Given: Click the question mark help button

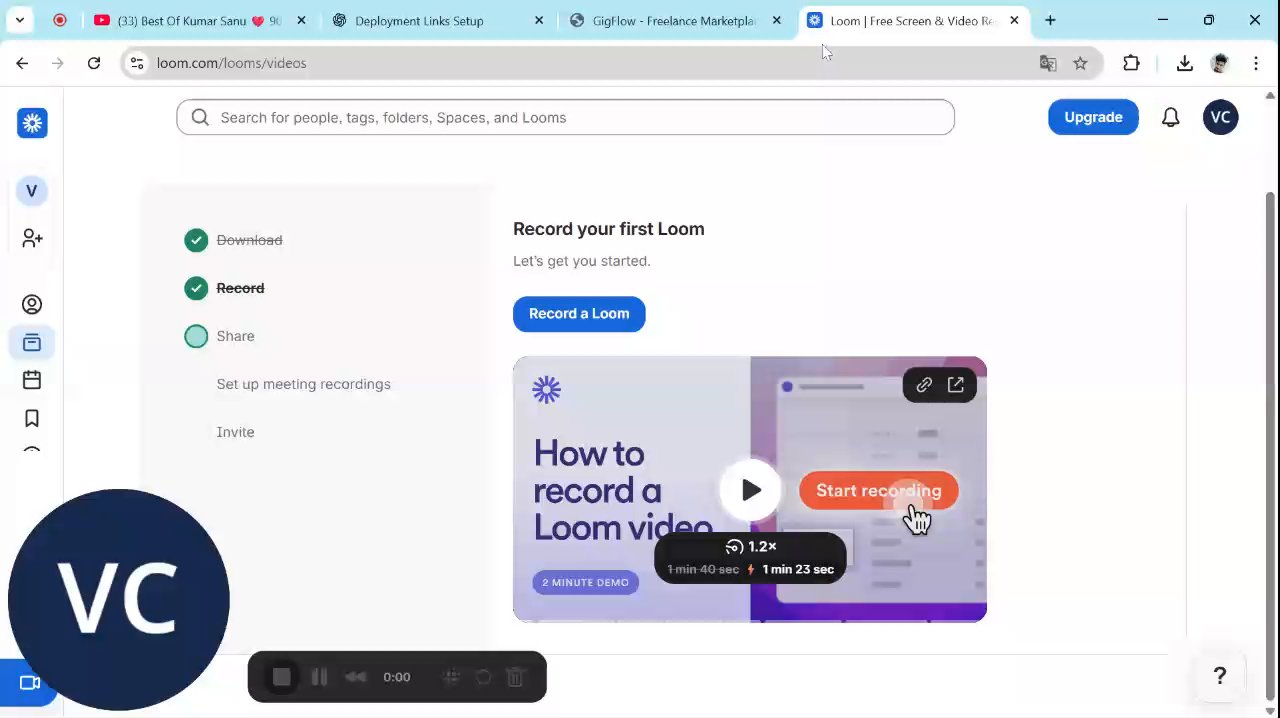Looking at the screenshot, I should coord(1220,677).
